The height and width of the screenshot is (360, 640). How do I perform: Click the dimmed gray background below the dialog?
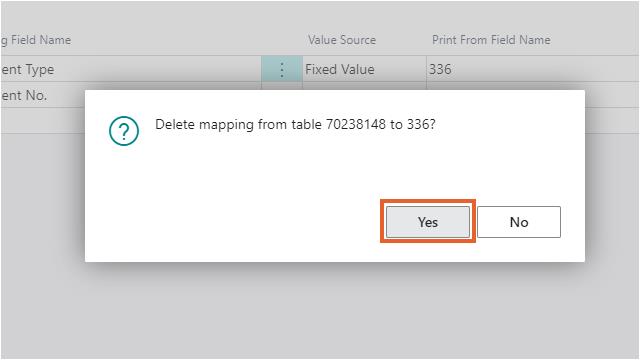(x=320, y=310)
